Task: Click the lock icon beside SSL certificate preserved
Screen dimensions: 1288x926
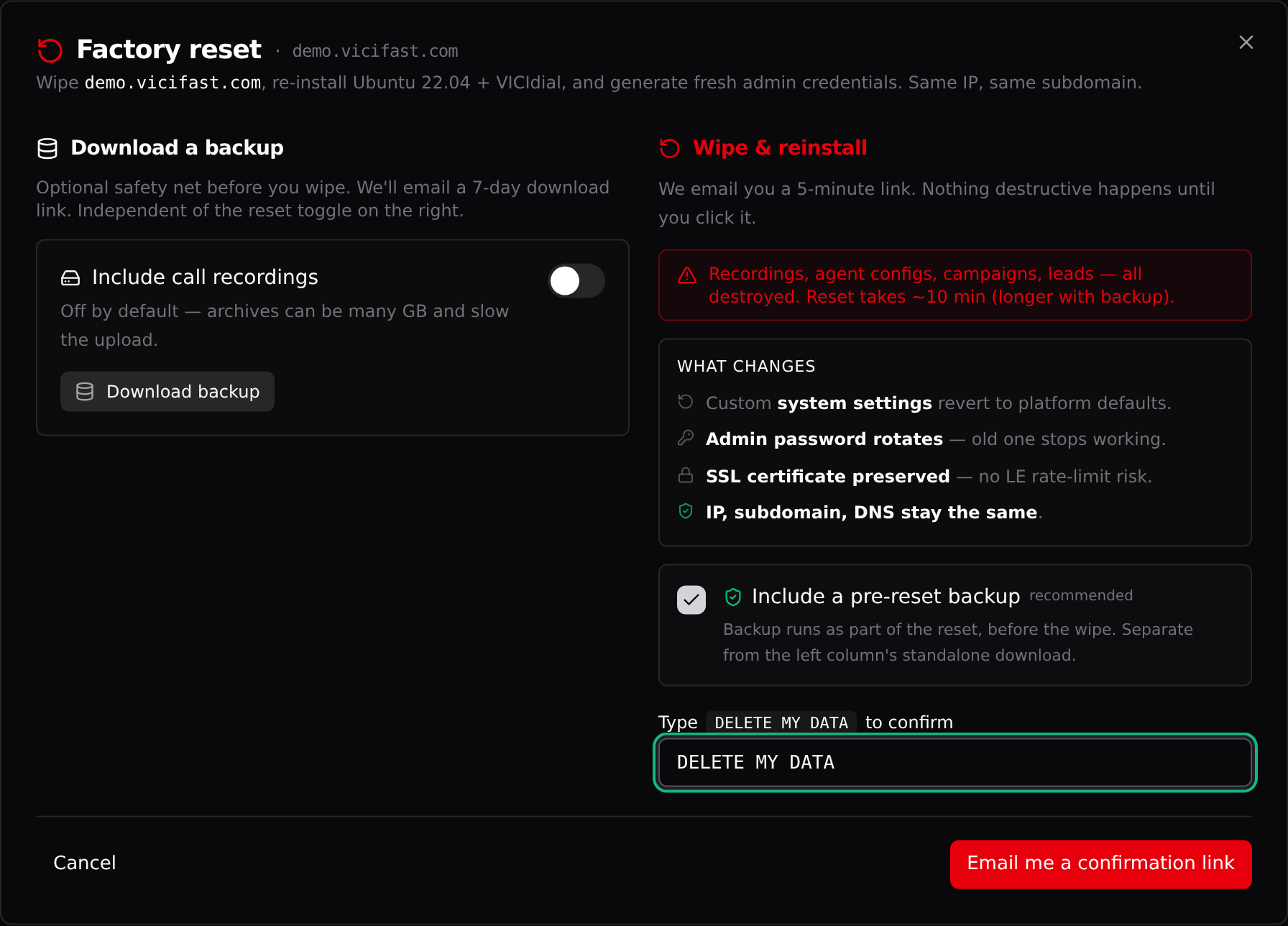Action: pos(686,475)
